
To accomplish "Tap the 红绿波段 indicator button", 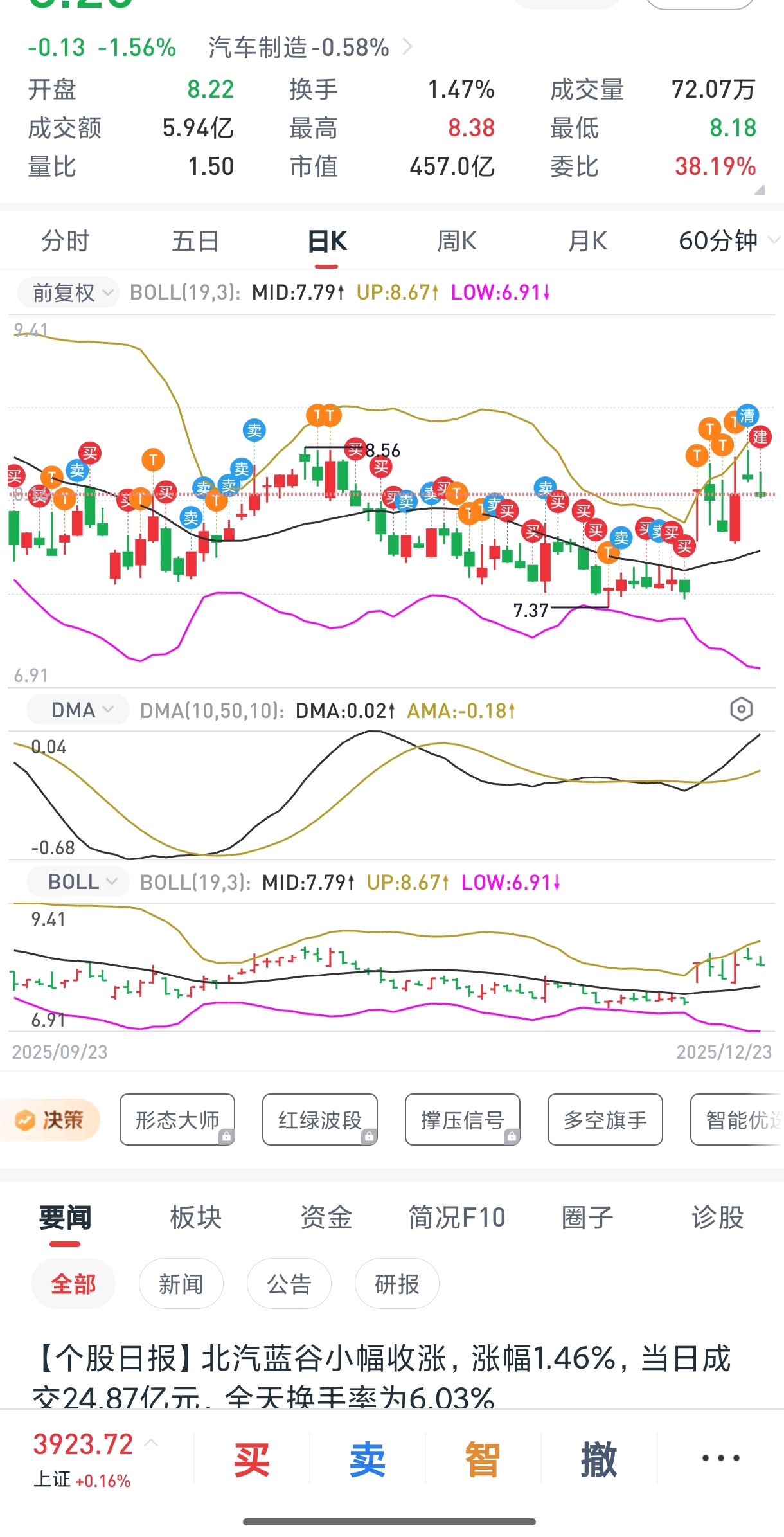I will (x=320, y=1120).
